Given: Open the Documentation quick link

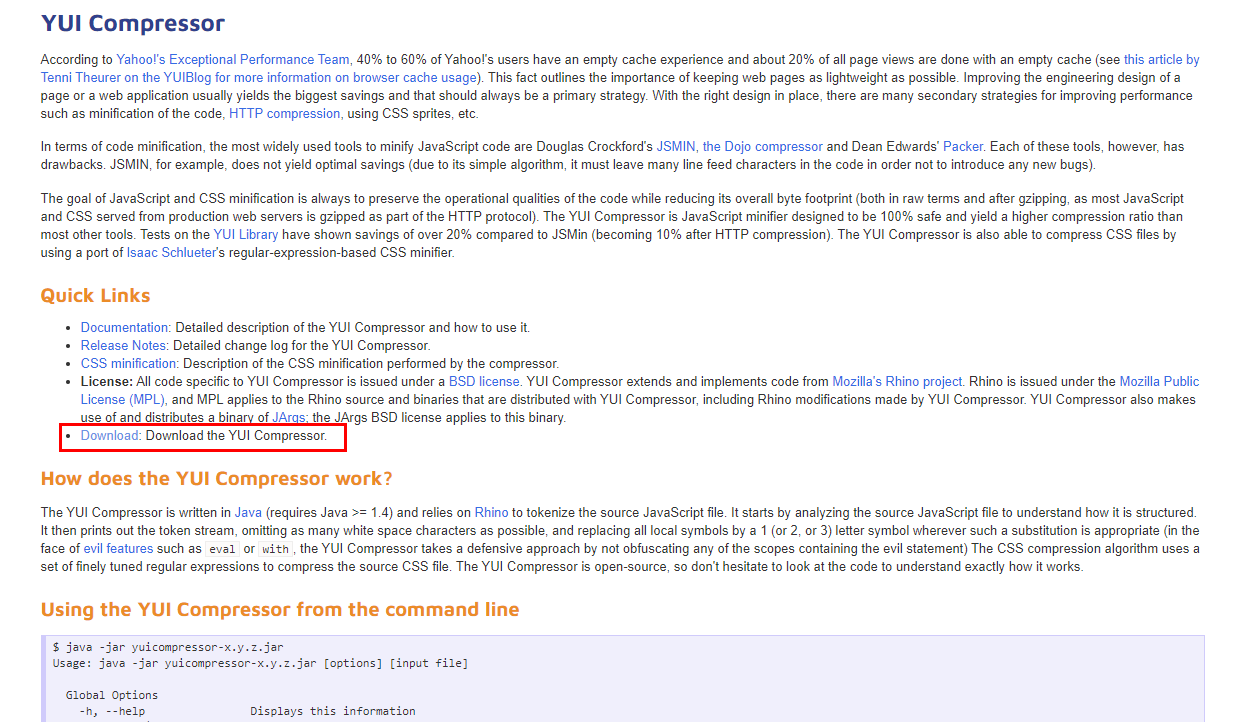Looking at the screenshot, I should tap(126, 328).
